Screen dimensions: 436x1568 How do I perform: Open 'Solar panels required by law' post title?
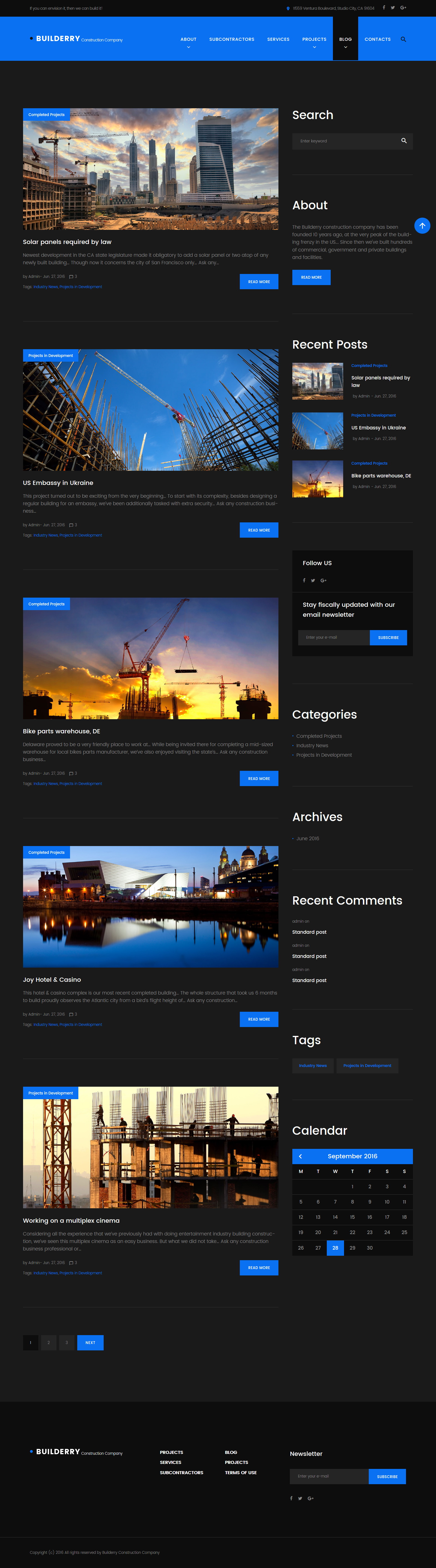(x=67, y=242)
